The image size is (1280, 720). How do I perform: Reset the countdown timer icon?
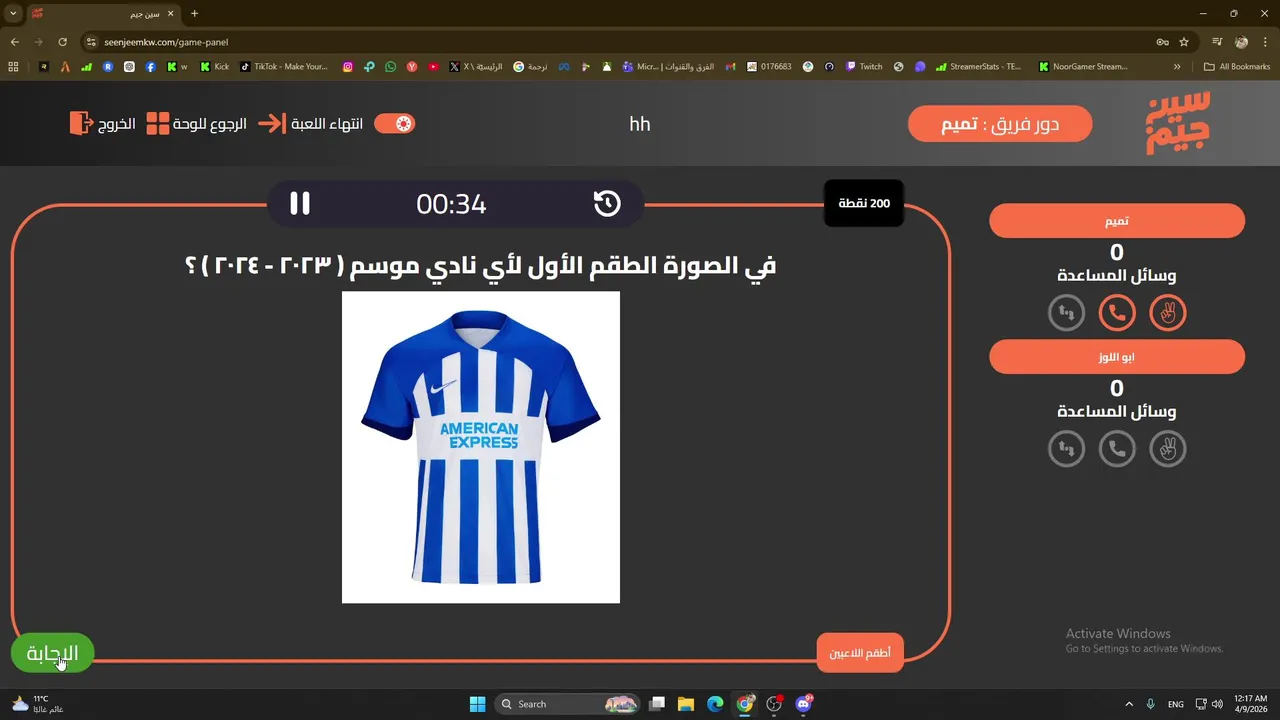pos(607,204)
